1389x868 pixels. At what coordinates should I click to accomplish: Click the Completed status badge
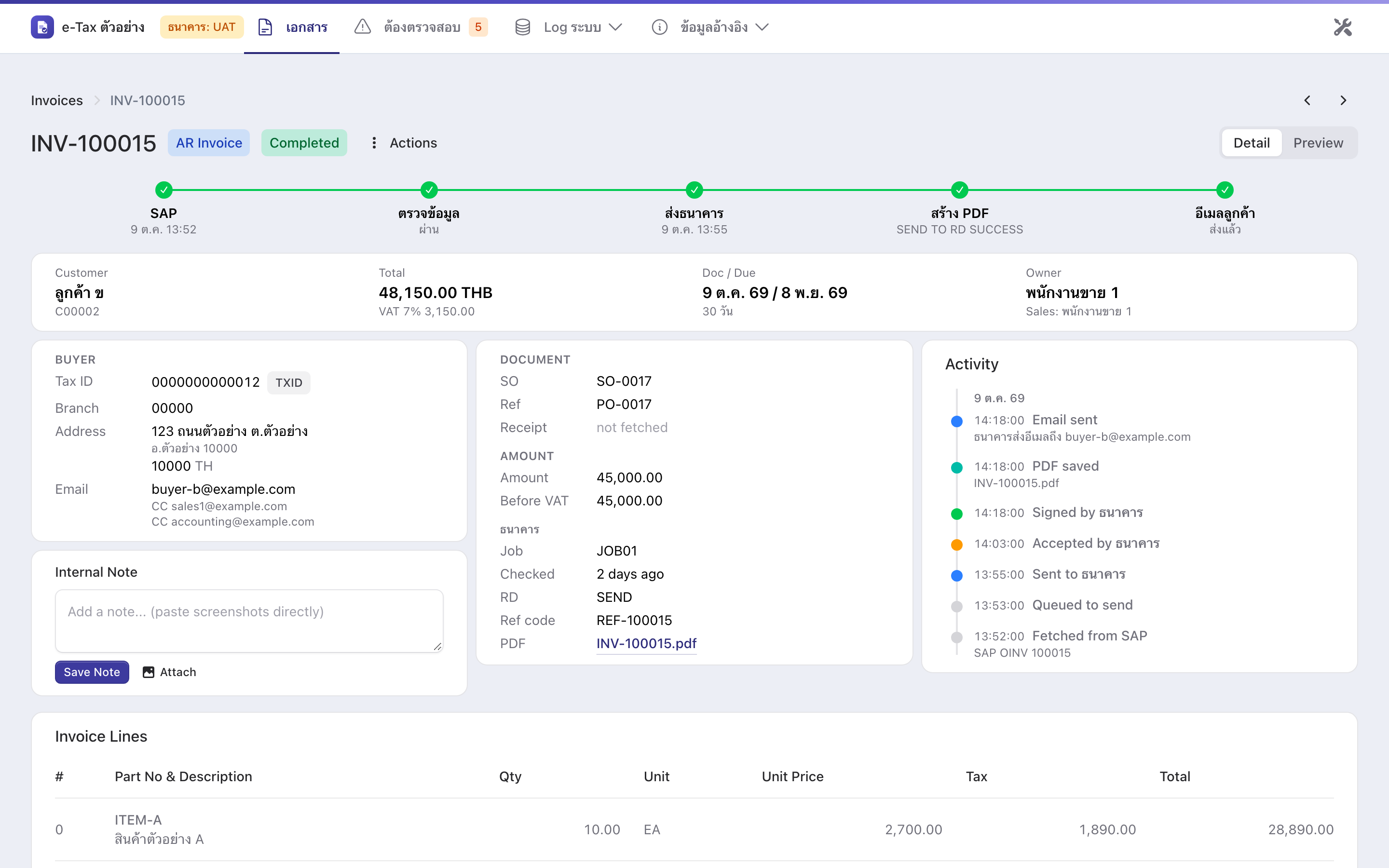(x=304, y=143)
